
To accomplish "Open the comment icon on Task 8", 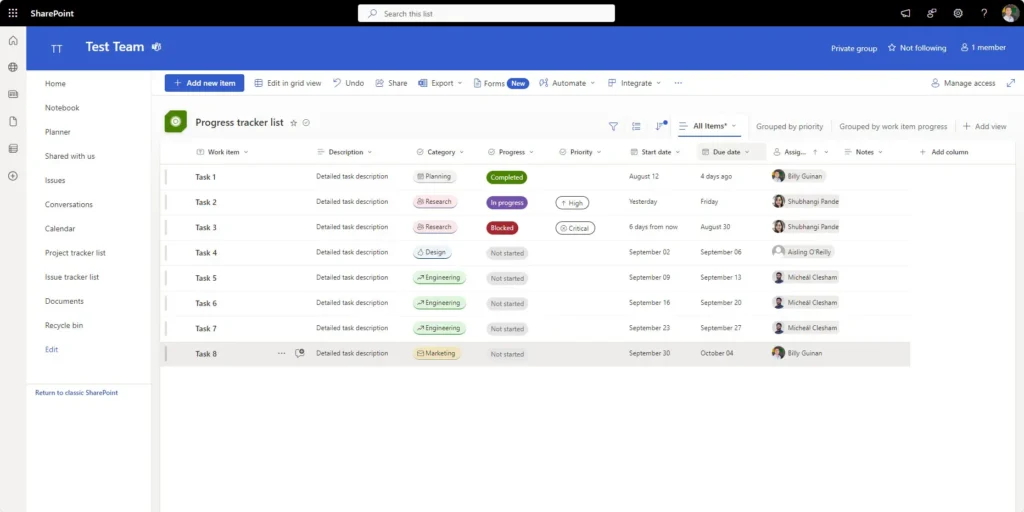I will click(299, 353).
